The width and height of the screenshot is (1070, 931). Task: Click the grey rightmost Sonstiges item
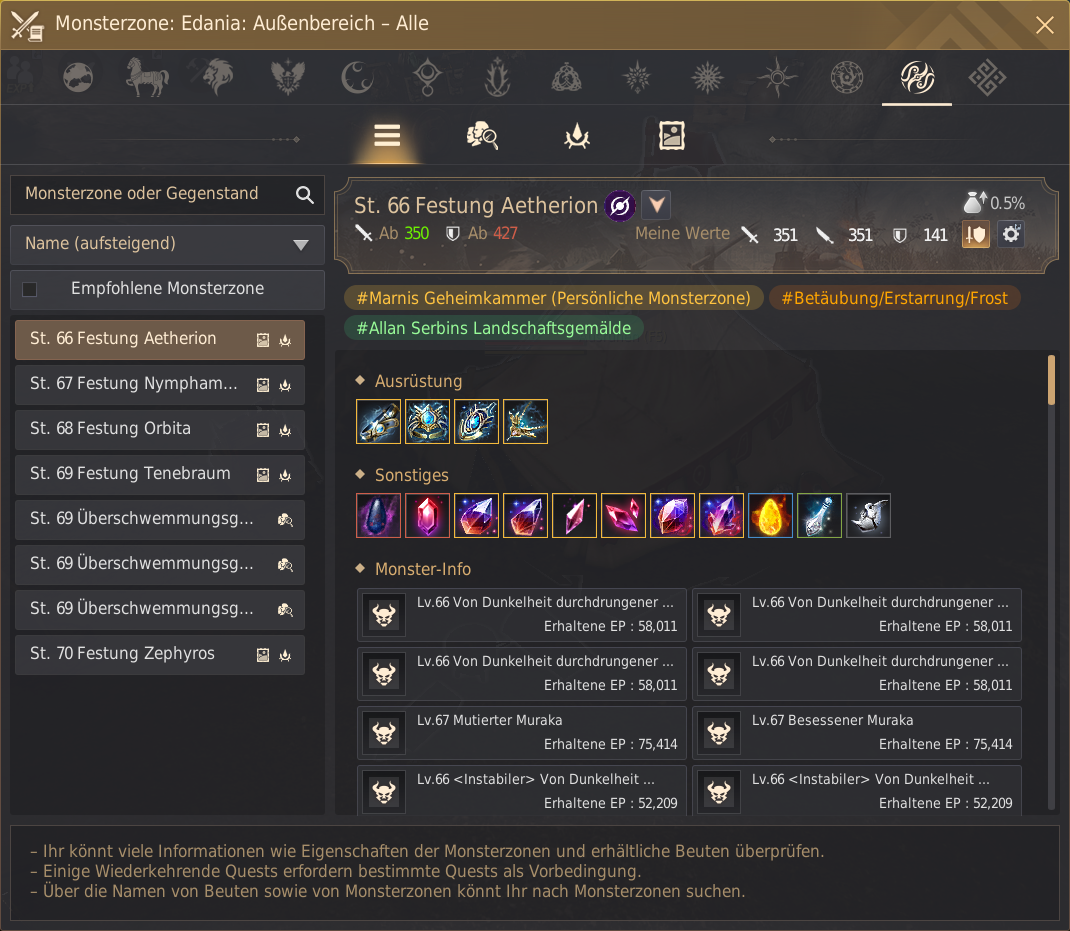click(x=869, y=515)
